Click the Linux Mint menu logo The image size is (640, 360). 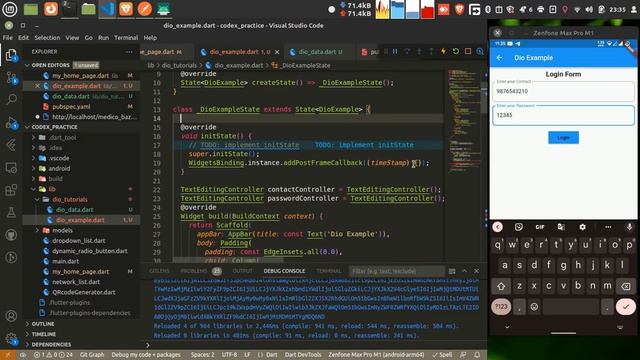pyautogui.click(x=9, y=9)
